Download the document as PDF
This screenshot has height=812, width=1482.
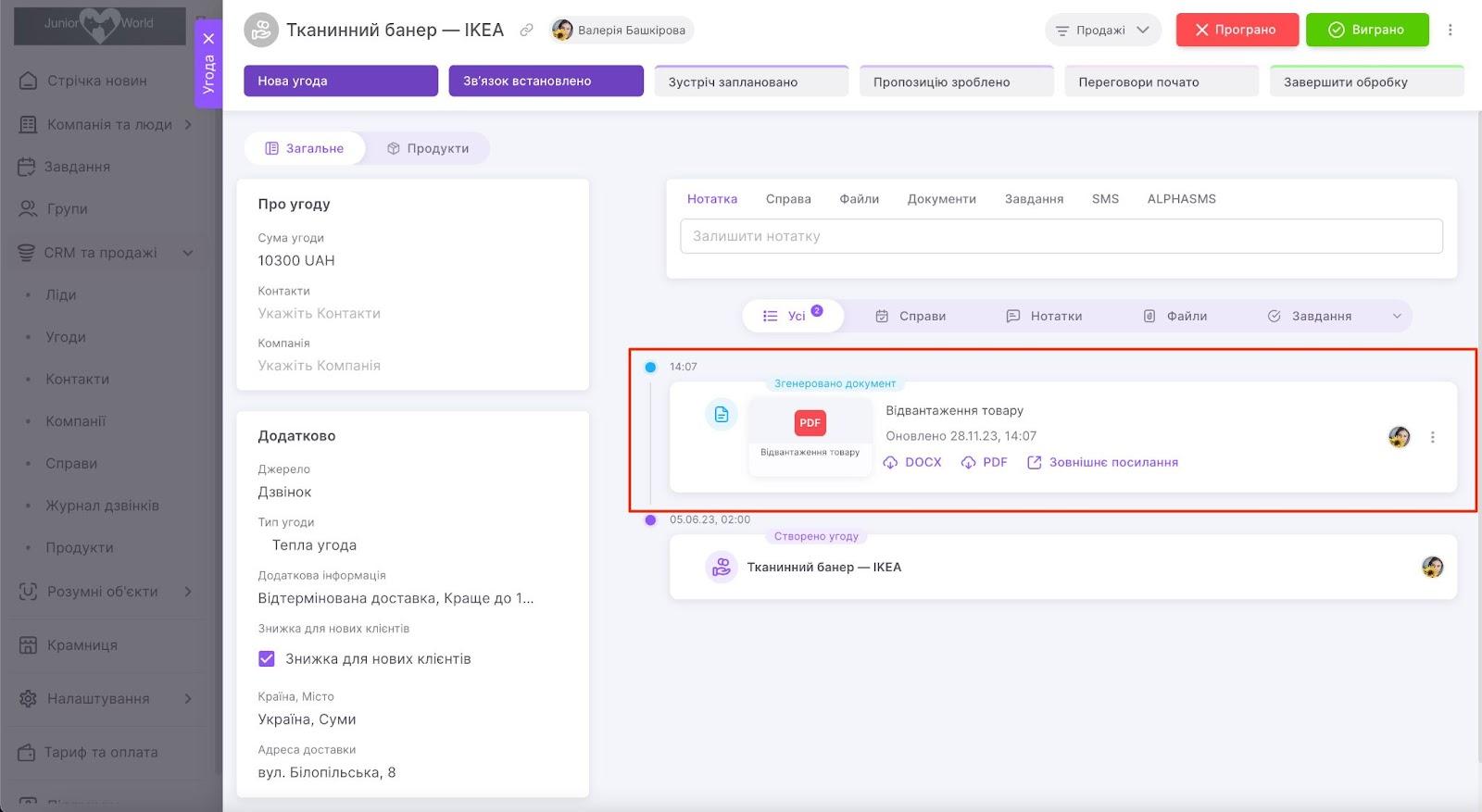pos(985,462)
